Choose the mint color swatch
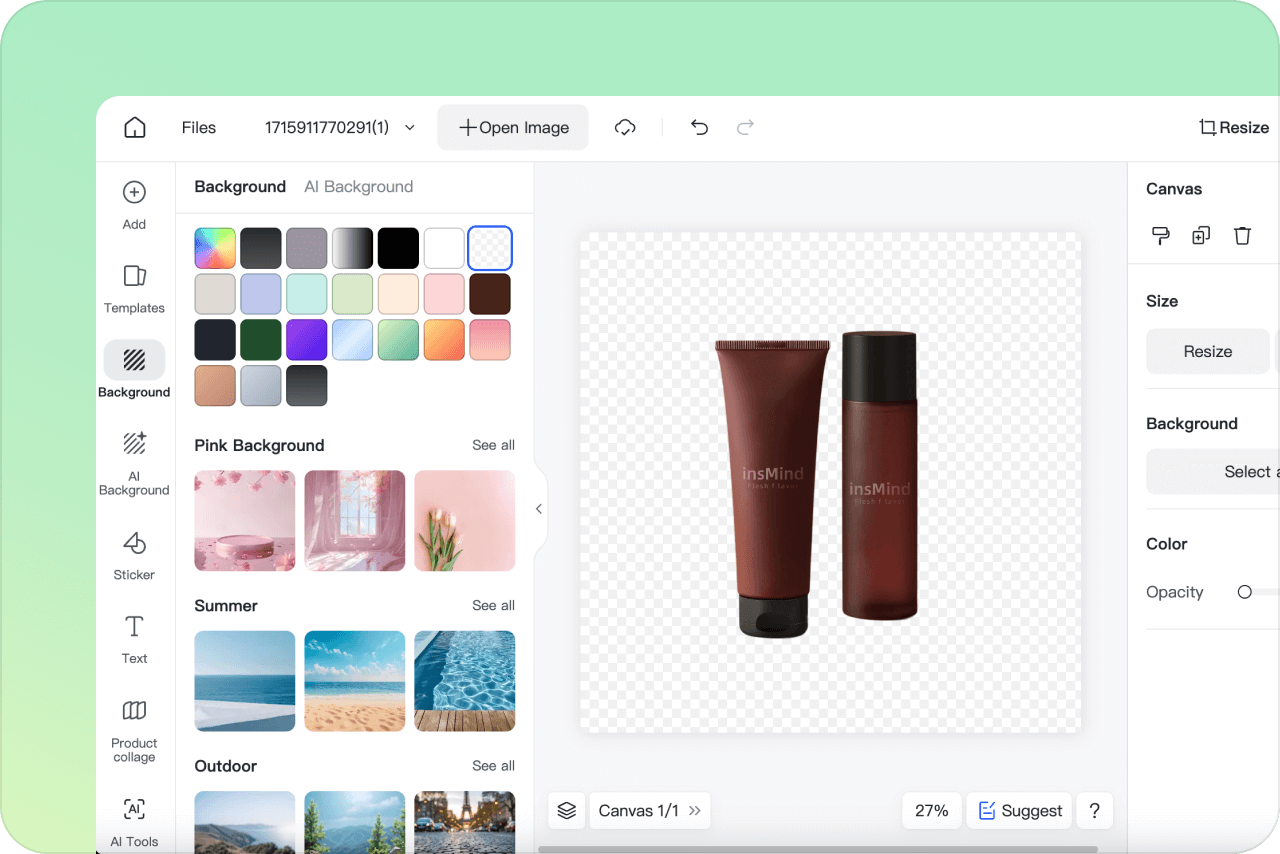 click(x=307, y=294)
